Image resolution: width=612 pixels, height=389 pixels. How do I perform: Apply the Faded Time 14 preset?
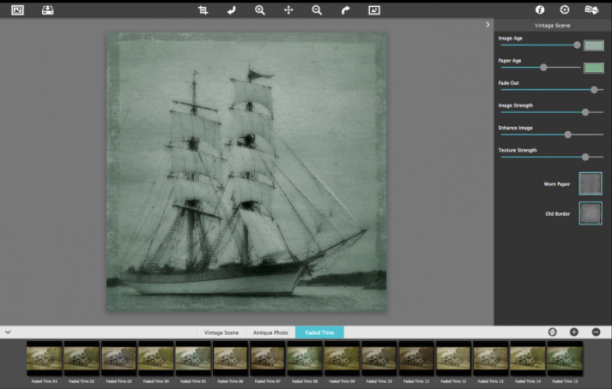pyautogui.click(x=528, y=359)
